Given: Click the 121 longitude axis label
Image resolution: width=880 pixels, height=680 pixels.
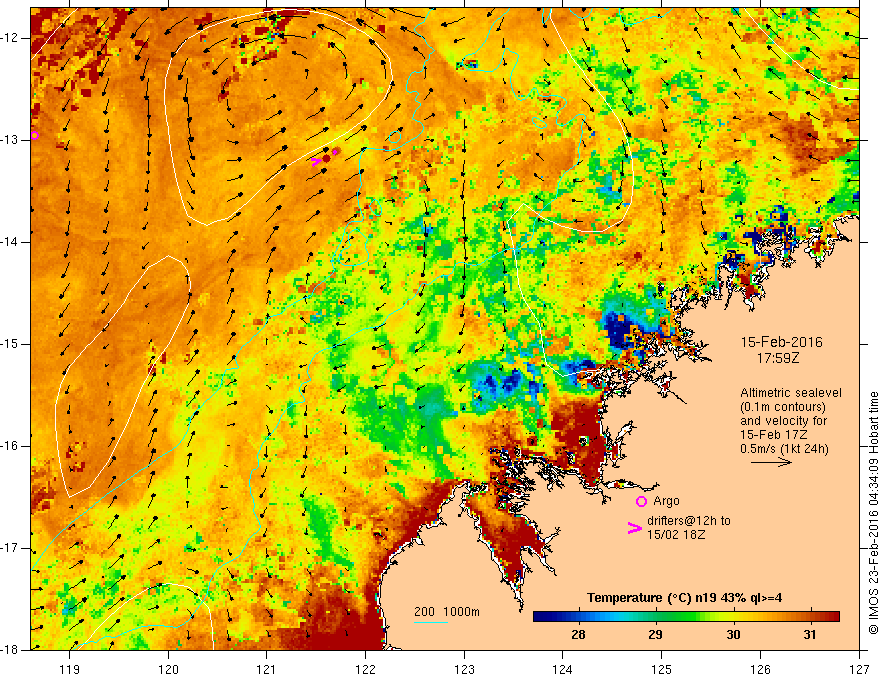Looking at the screenshot, I should tap(267, 669).
